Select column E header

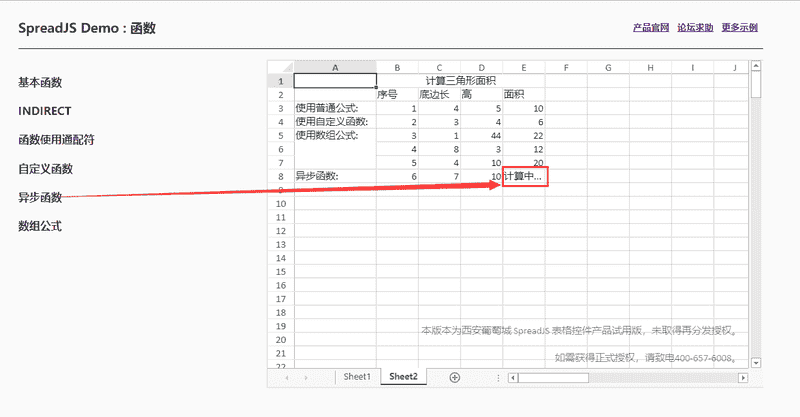[524, 67]
